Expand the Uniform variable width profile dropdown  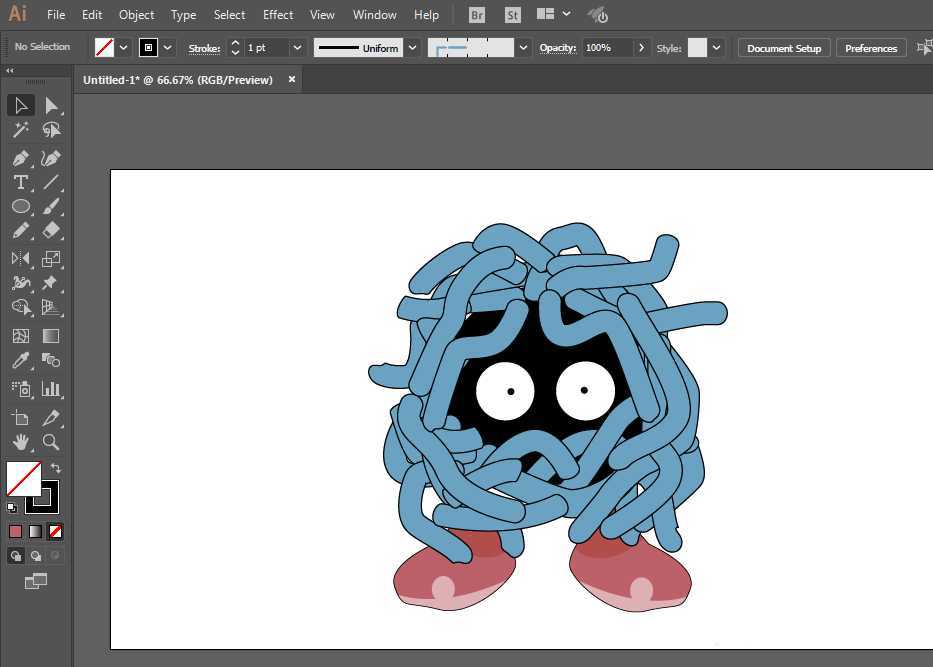412,48
